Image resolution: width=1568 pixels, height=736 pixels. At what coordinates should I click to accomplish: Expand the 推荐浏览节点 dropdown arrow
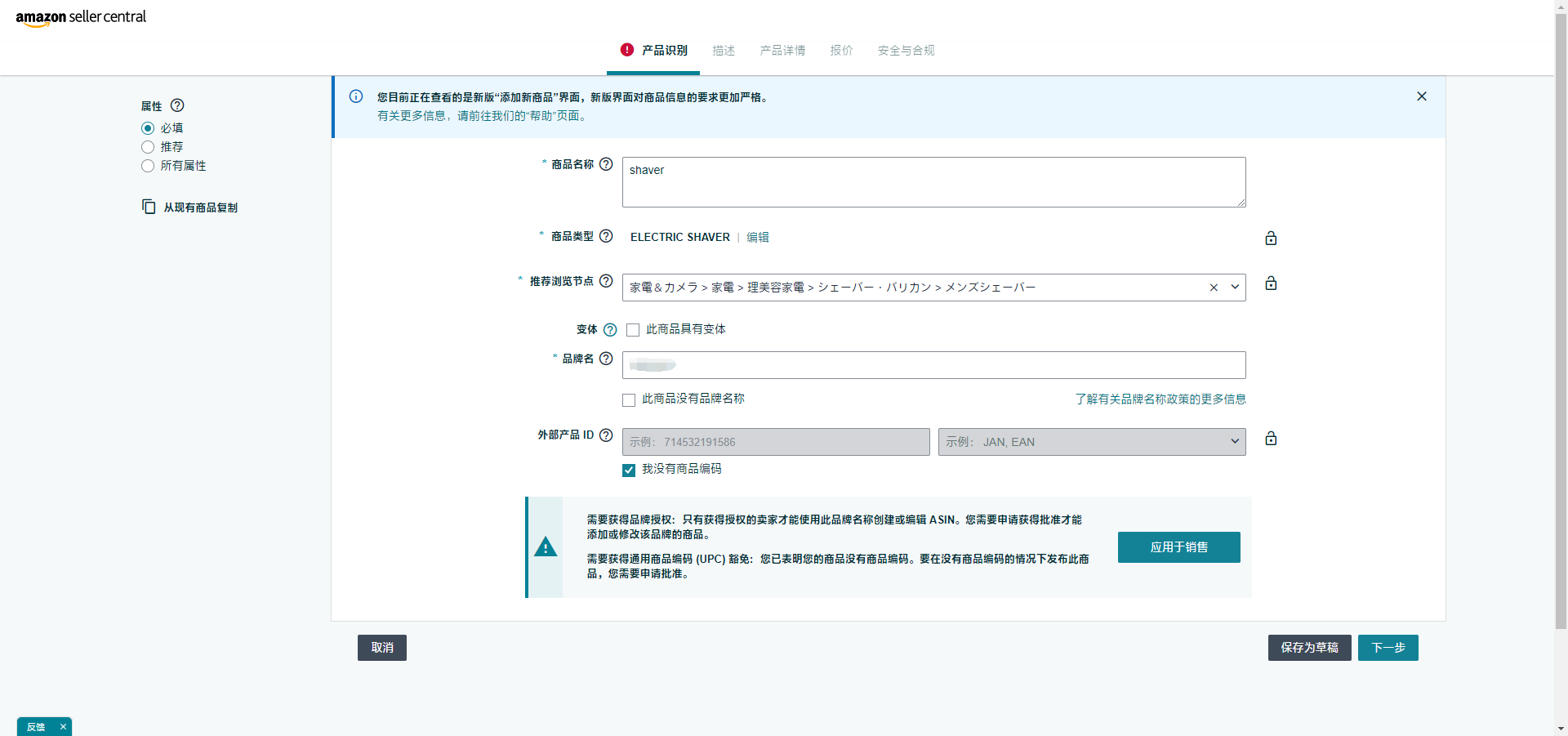(x=1235, y=288)
